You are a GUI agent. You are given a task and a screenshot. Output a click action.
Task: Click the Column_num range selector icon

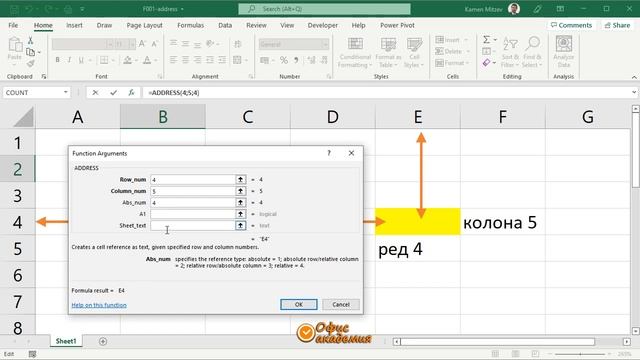tap(240, 191)
